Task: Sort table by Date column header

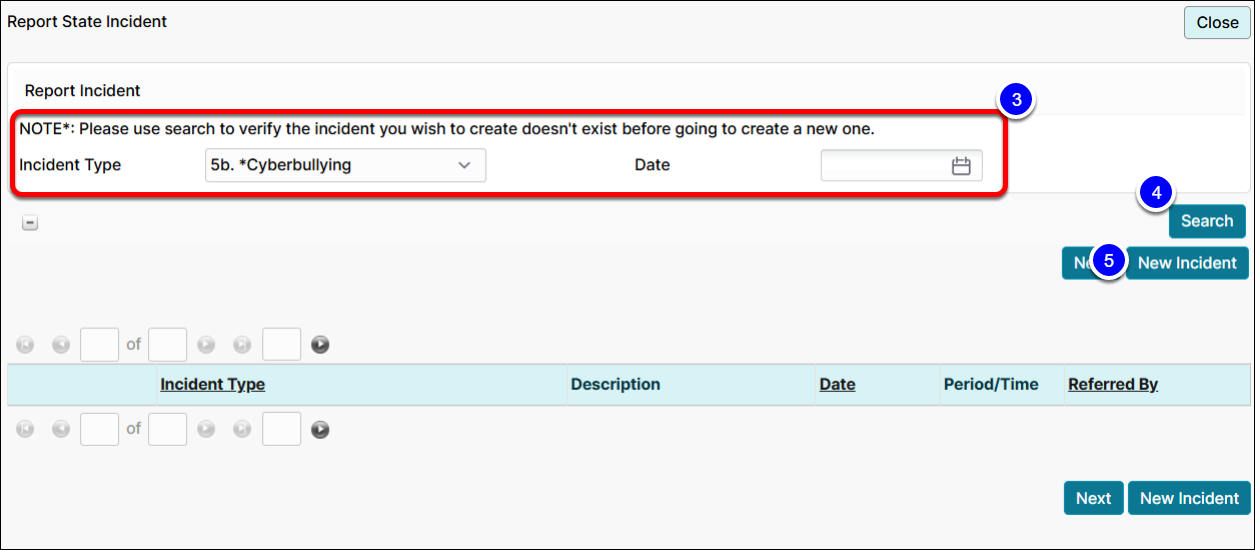Action: tap(837, 384)
